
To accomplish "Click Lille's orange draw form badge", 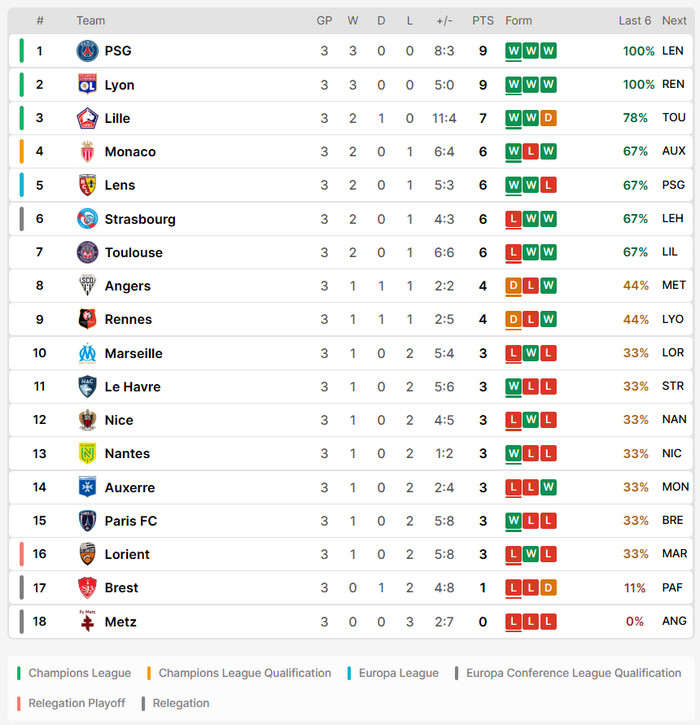I will [x=548, y=118].
